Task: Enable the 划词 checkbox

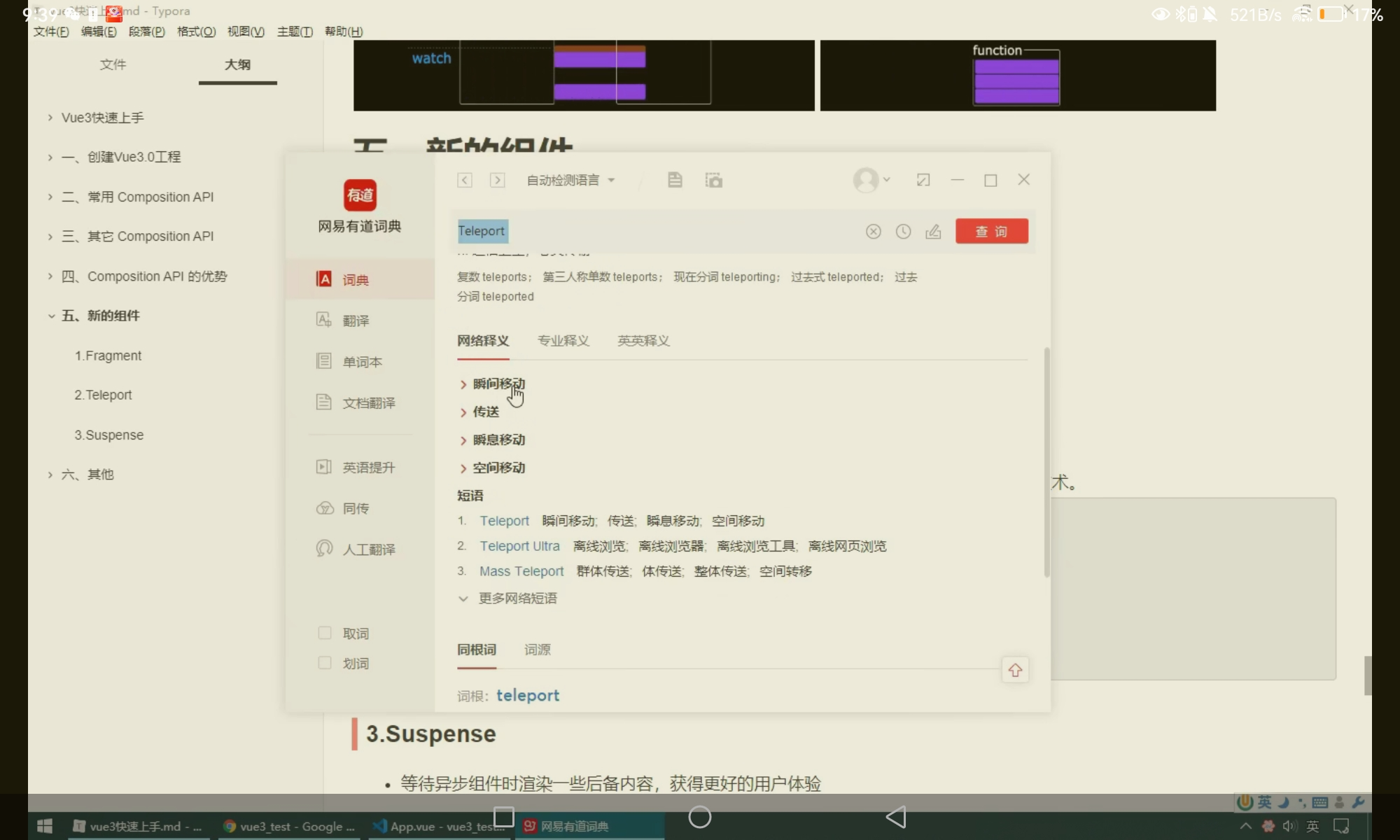Action: (x=325, y=663)
